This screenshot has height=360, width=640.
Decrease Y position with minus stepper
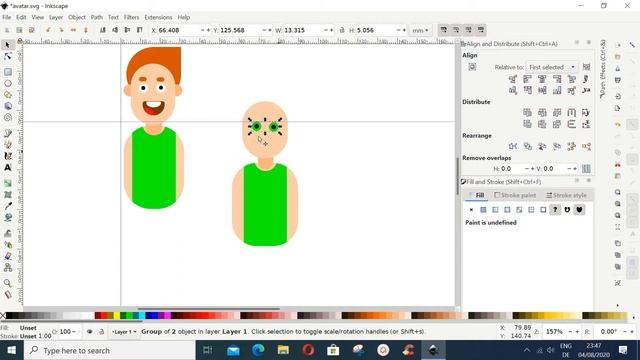(264, 30)
